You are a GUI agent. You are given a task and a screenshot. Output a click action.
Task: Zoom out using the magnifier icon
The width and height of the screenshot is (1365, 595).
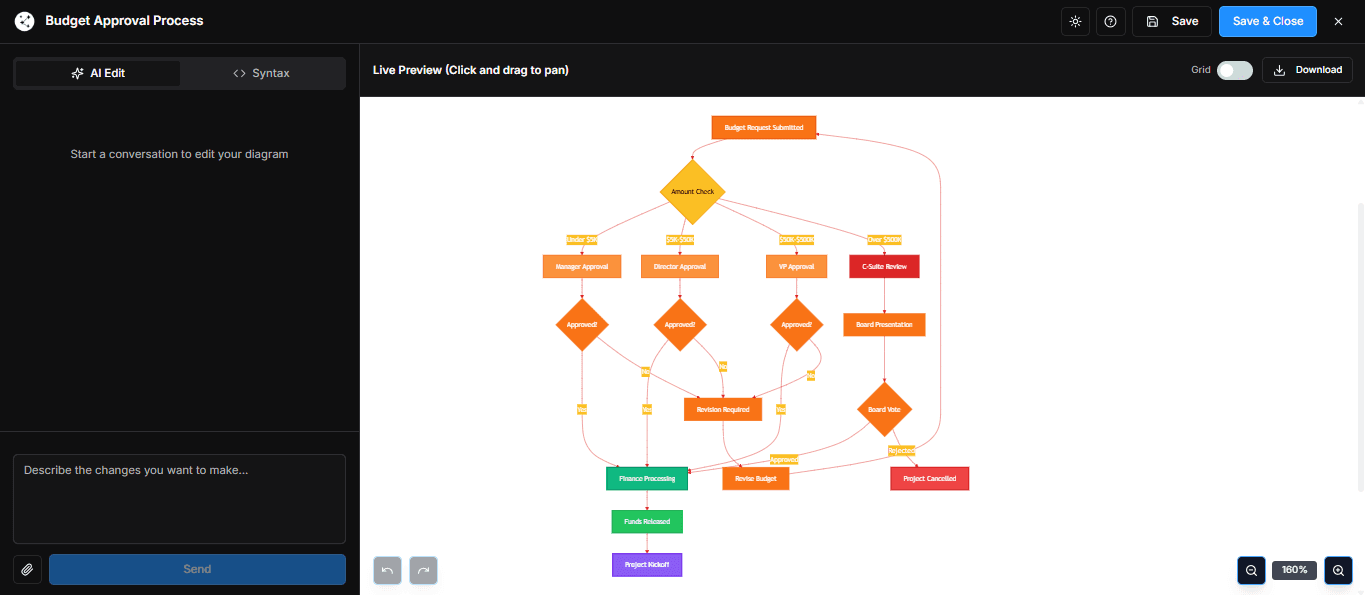tap(1251, 570)
